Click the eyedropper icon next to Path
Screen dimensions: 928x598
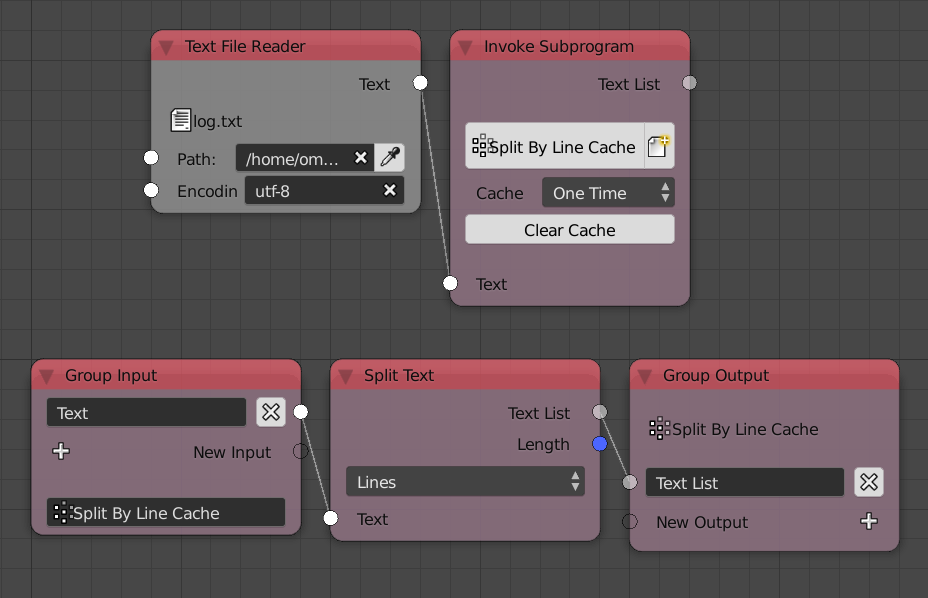(390, 157)
